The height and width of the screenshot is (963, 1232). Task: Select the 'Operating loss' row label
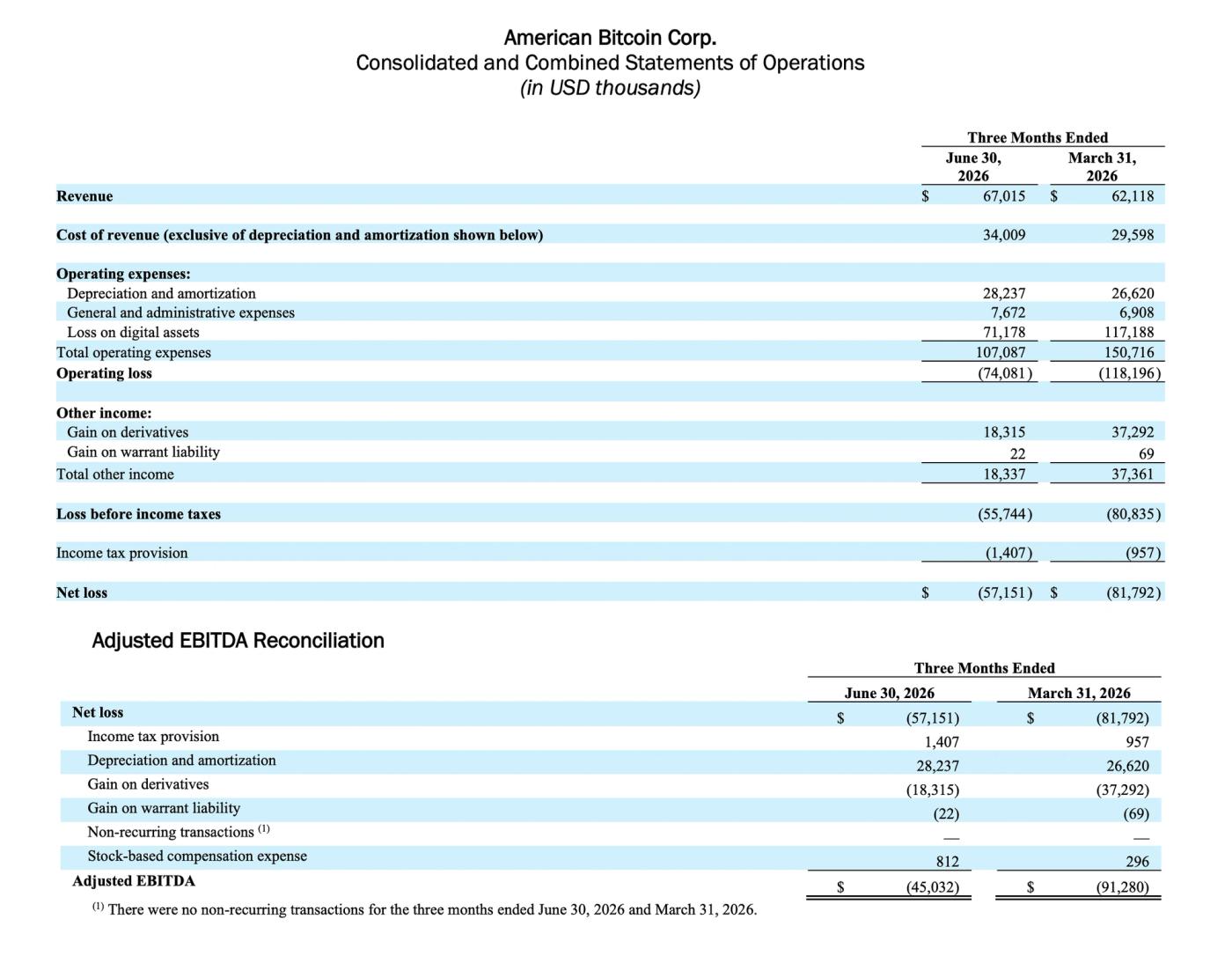(104, 373)
